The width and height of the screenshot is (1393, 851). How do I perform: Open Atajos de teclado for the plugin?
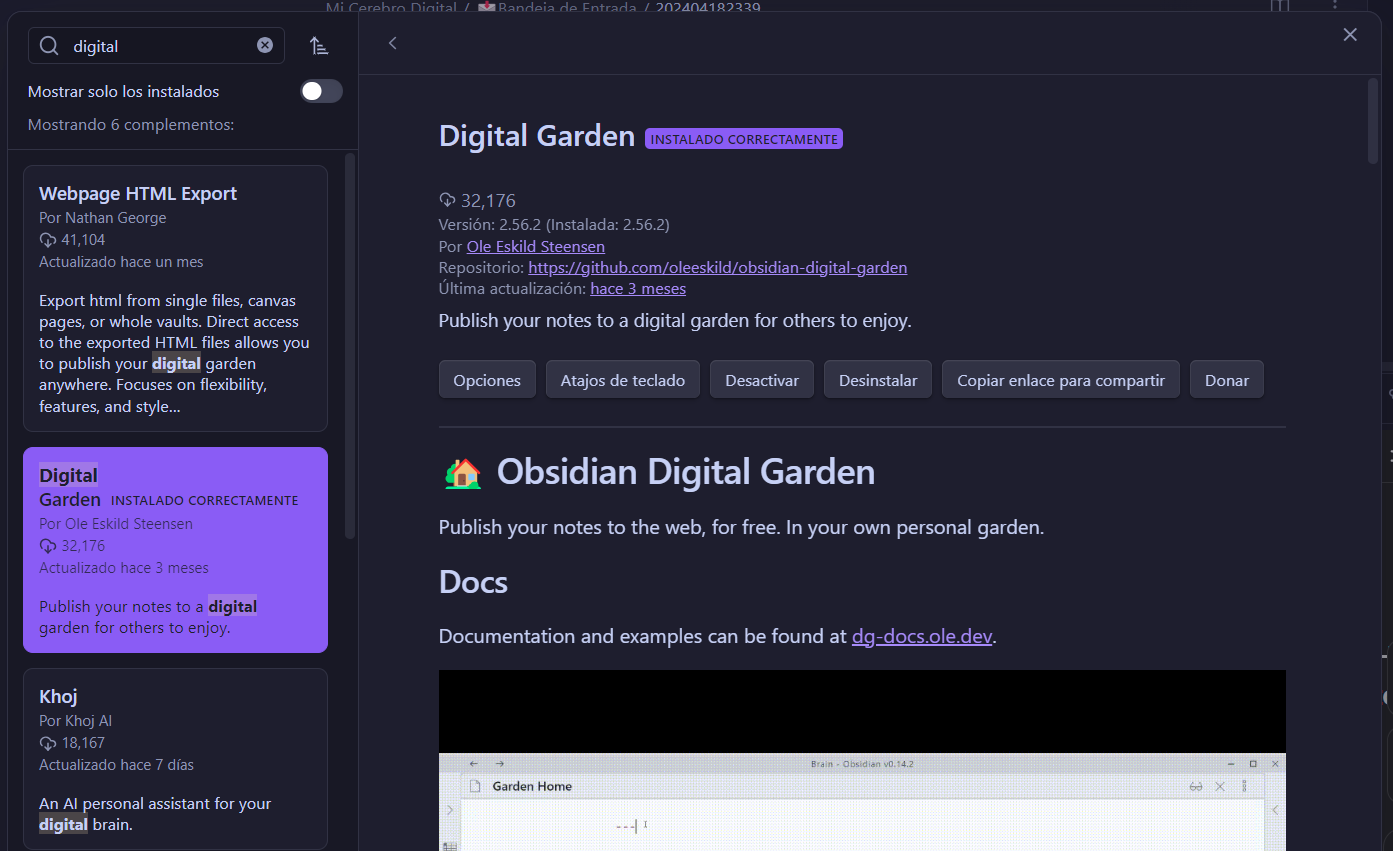(x=623, y=380)
